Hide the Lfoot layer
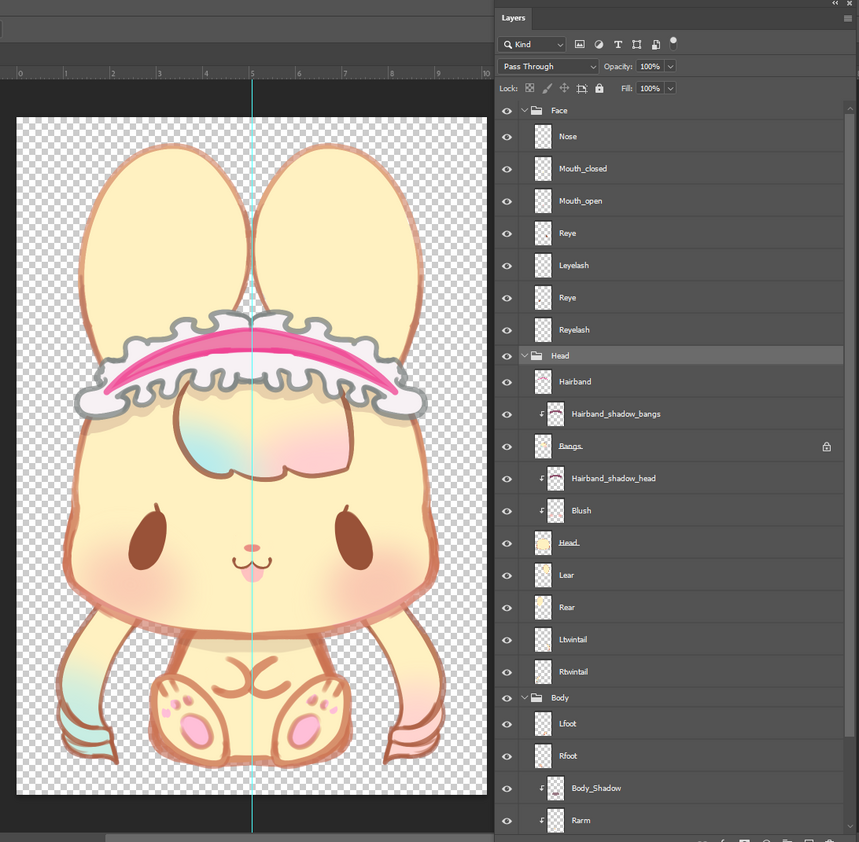859x842 pixels. [x=507, y=724]
